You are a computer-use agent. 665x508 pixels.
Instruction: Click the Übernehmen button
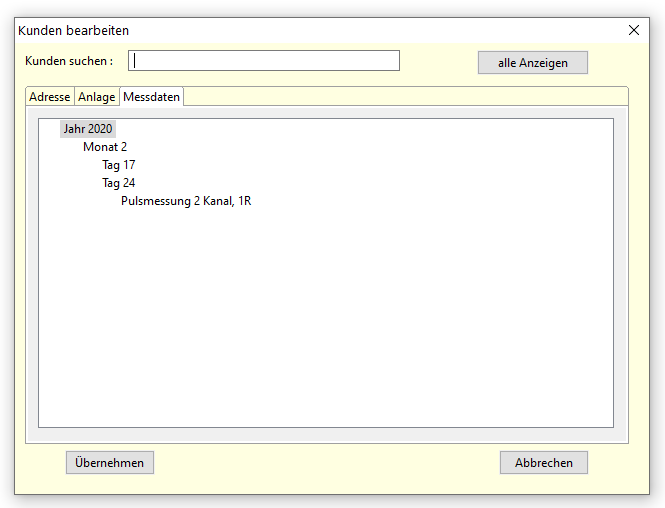(110, 463)
